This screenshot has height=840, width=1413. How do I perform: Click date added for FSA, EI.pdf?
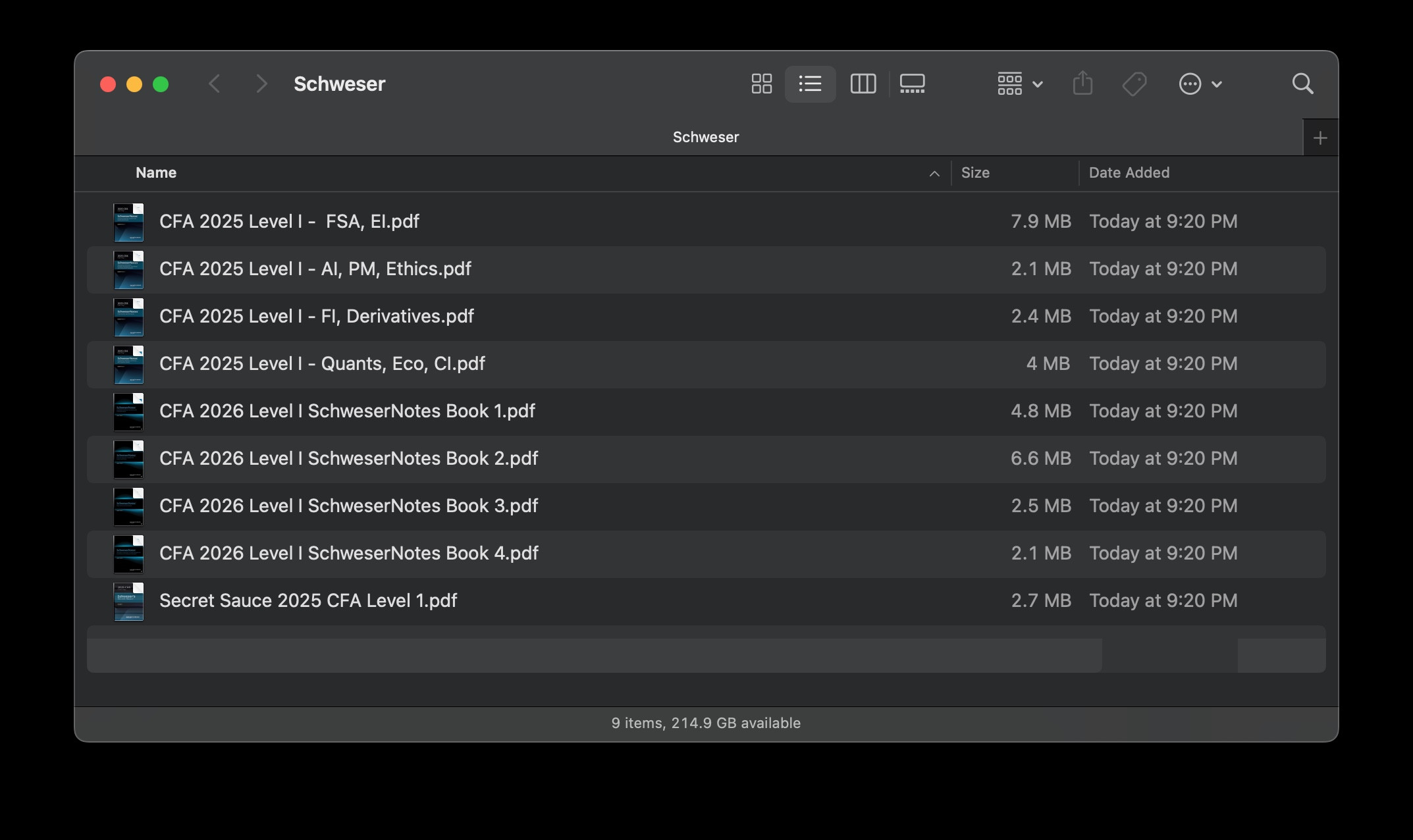click(1163, 221)
